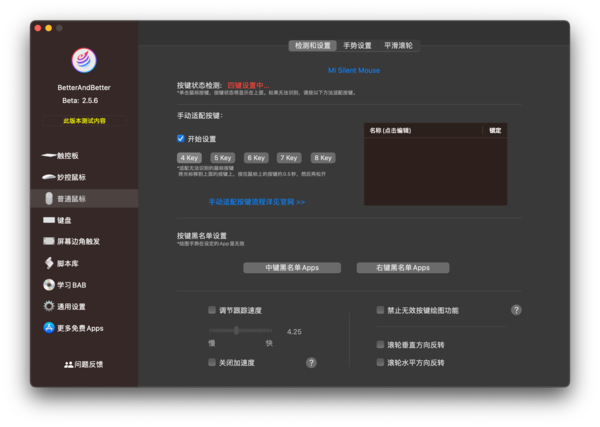Click help icon next to 关闭加速度
The width and height of the screenshot is (600, 427).
pos(311,362)
